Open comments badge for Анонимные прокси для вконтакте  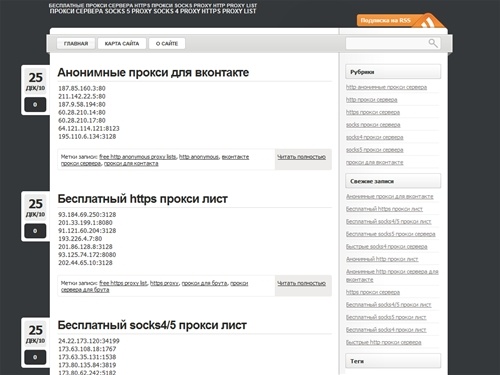pyautogui.click(x=35, y=105)
